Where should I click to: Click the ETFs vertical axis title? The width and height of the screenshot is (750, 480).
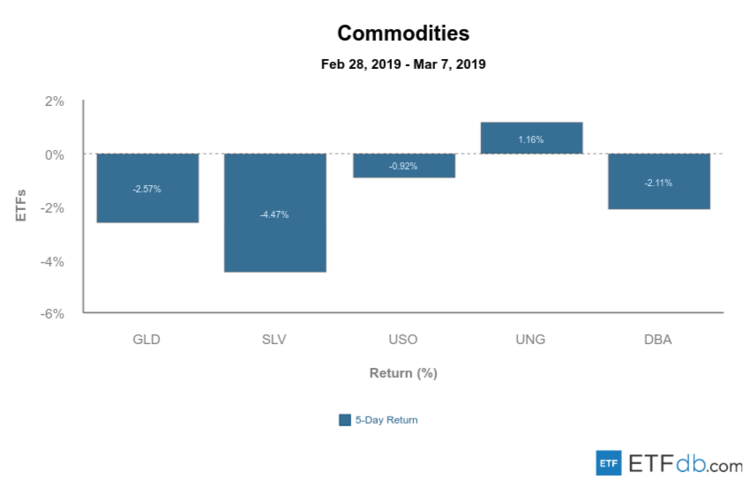21,207
